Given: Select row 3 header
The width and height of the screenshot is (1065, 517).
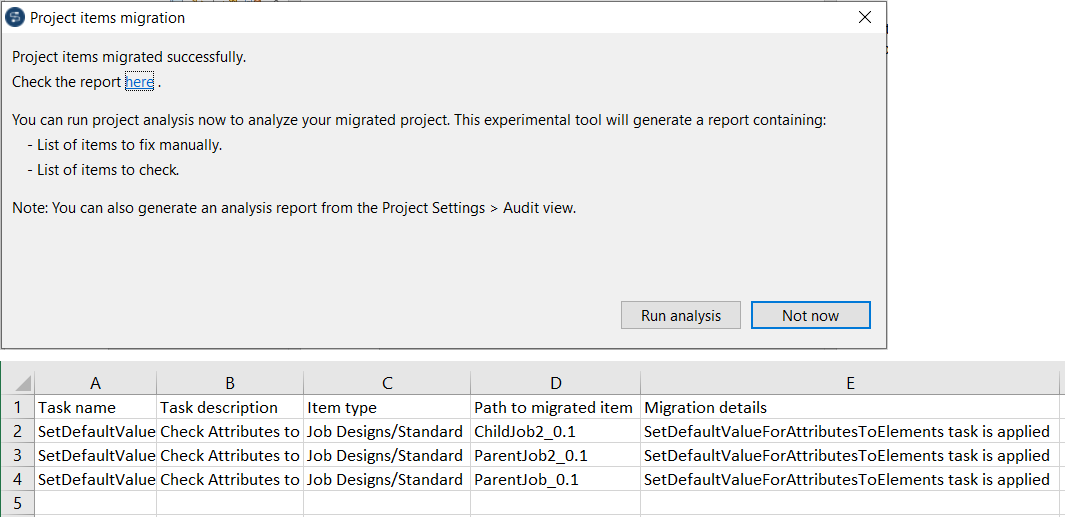Looking at the screenshot, I should [x=17, y=455].
